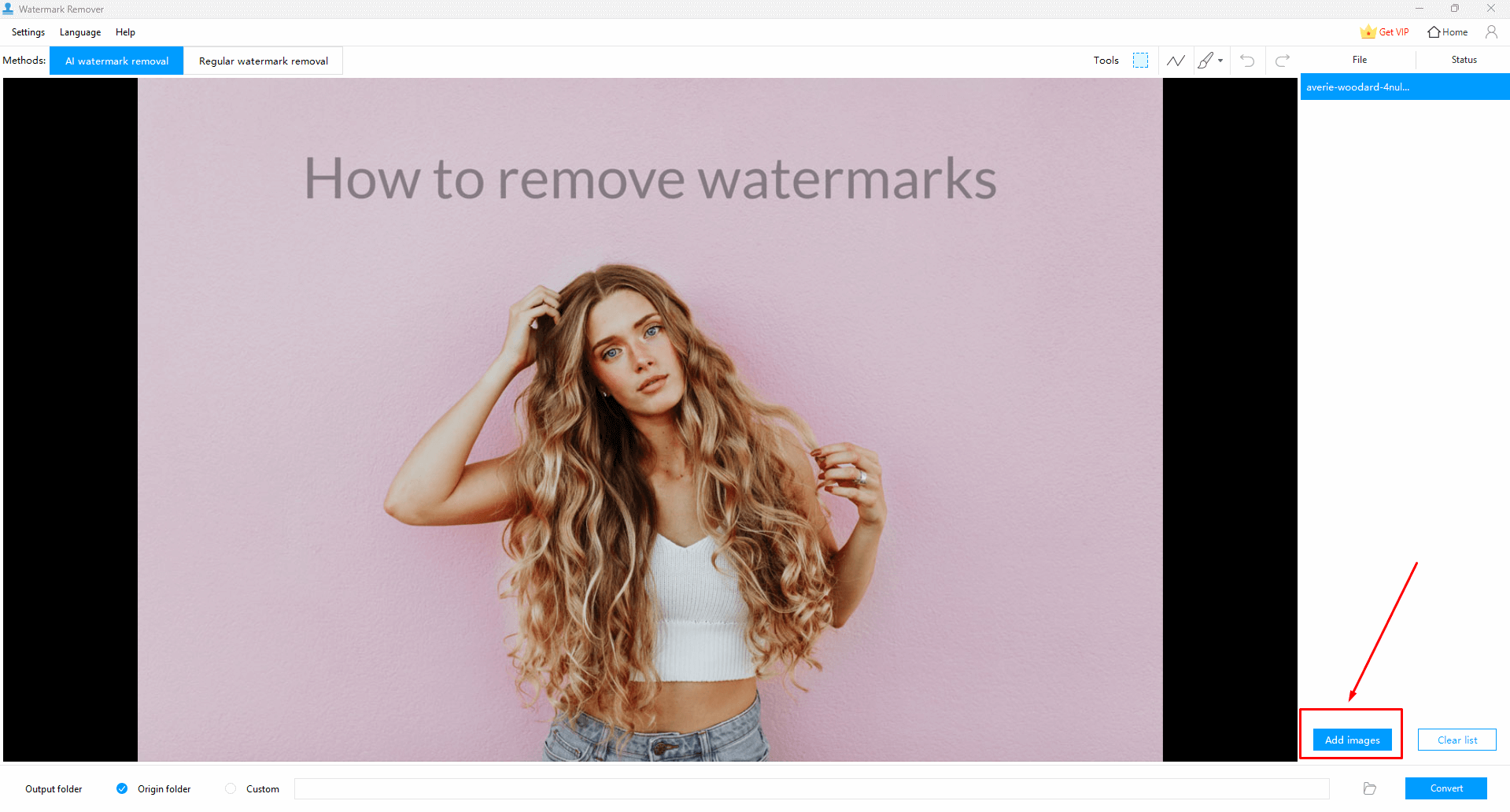Click the Add images button
Image resolution: width=1510 pixels, height=812 pixels.
[1353, 740]
